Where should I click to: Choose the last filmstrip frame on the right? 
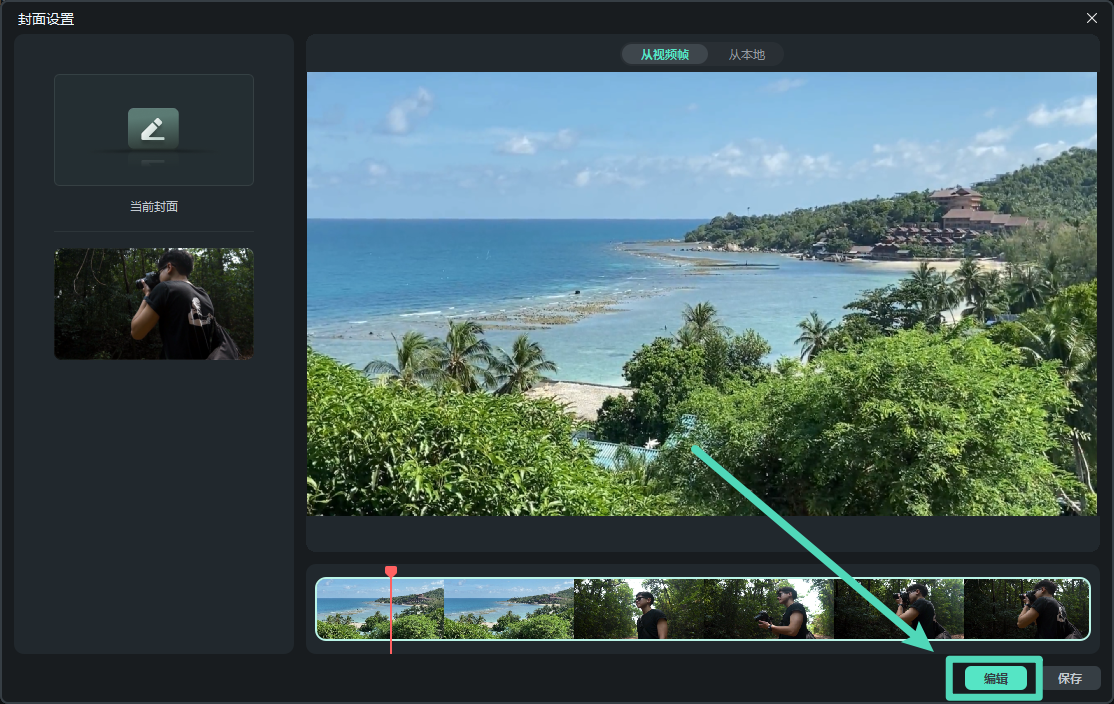[x=1026, y=609]
